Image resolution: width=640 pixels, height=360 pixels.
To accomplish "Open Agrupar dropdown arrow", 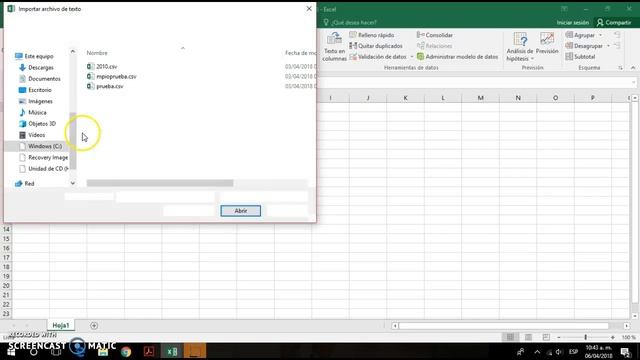I will [x=600, y=35].
